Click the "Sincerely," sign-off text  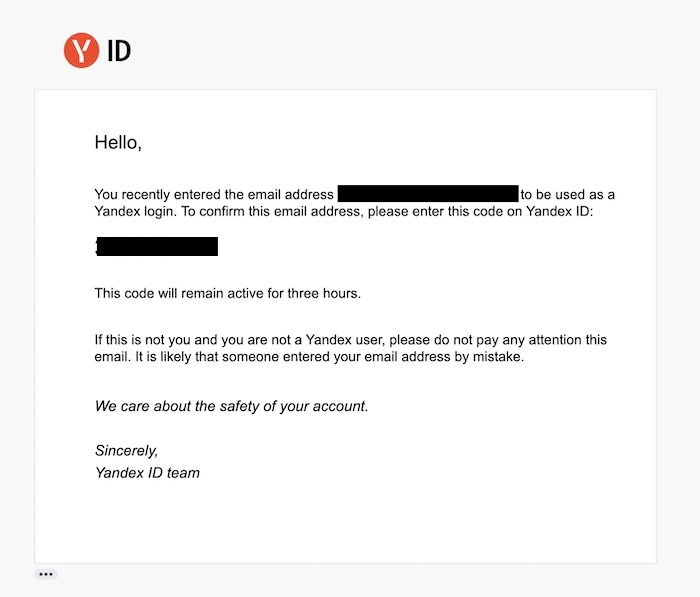126,451
